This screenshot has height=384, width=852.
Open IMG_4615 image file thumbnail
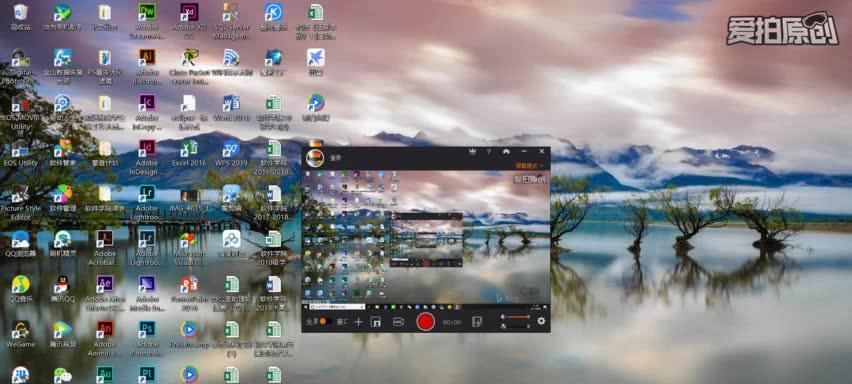tap(189, 199)
